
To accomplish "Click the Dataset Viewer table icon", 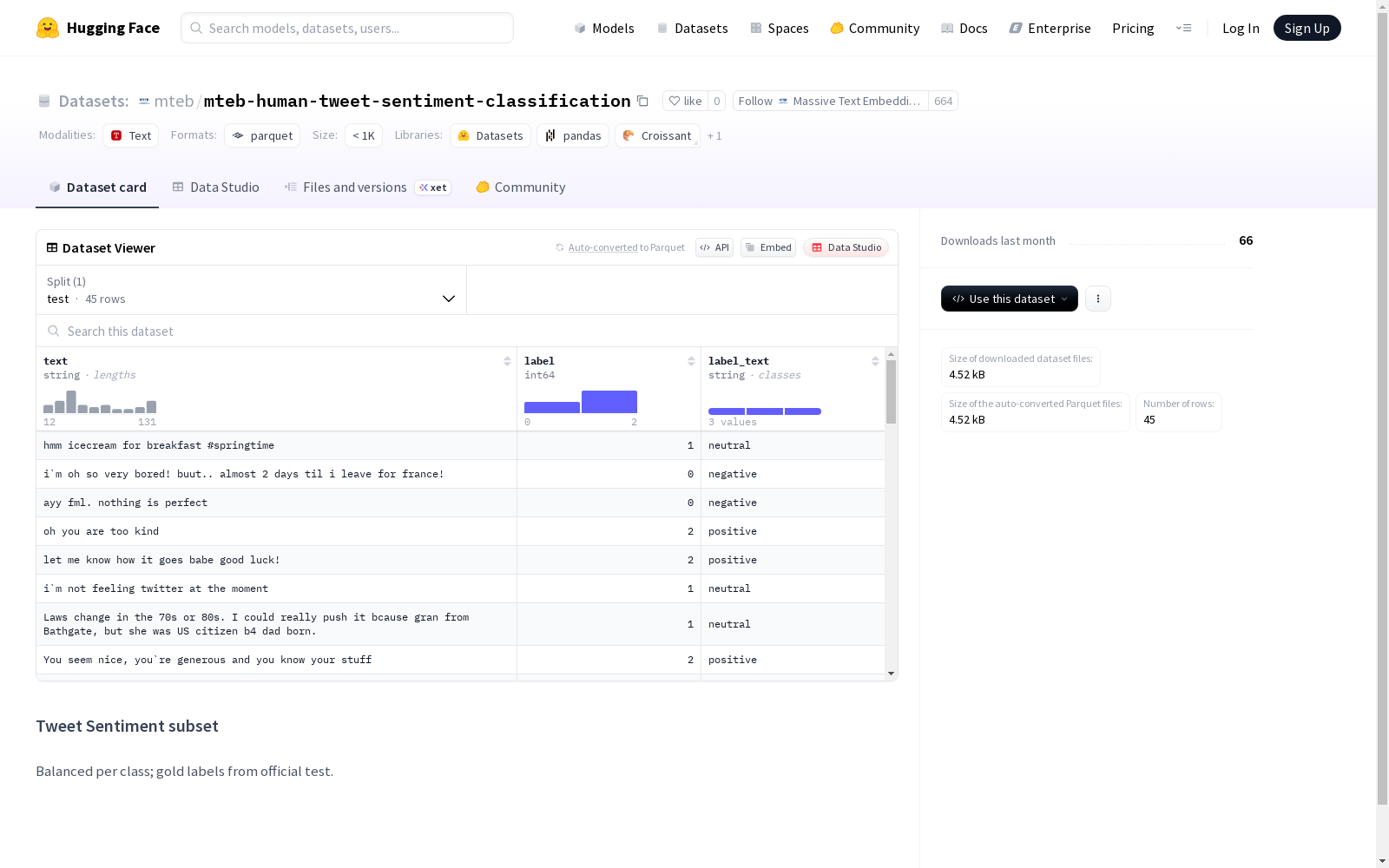I will pos(52,247).
